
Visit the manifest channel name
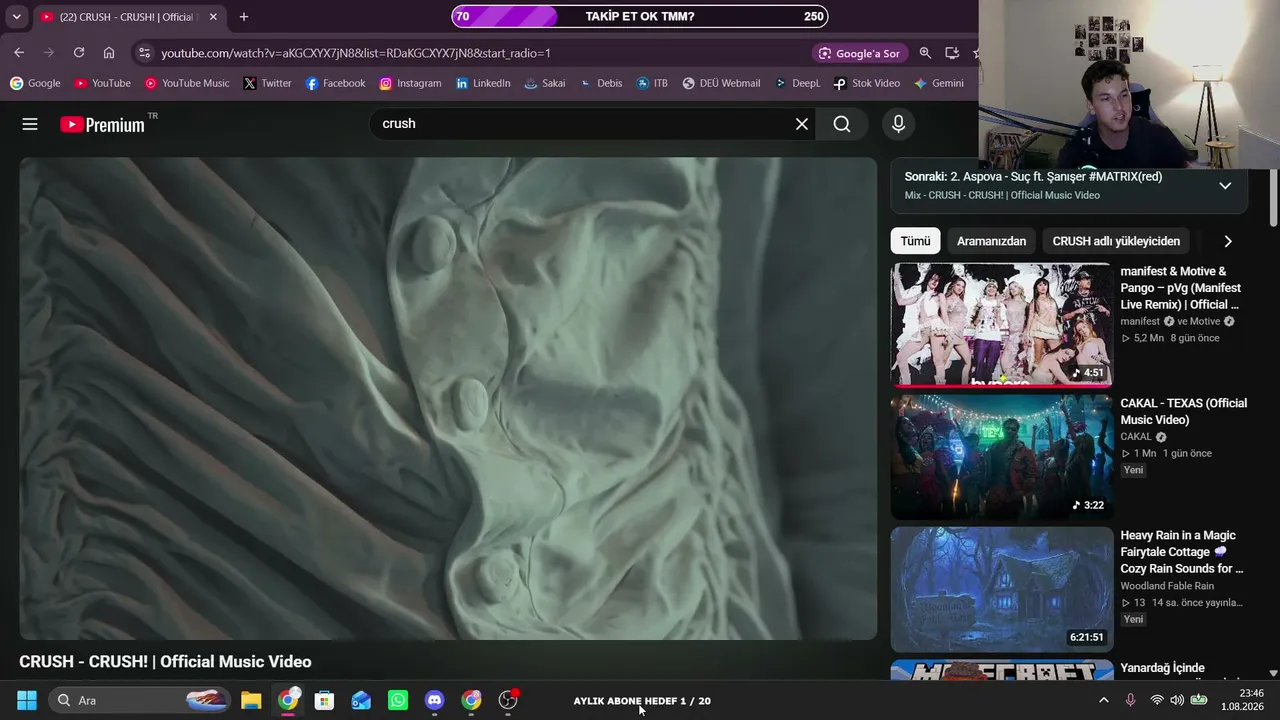pyautogui.click(x=1140, y=322)
